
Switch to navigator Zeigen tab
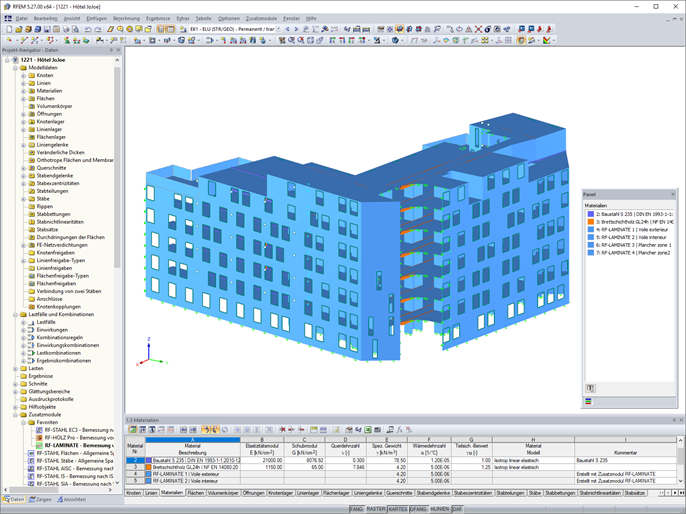pos(40,500)
